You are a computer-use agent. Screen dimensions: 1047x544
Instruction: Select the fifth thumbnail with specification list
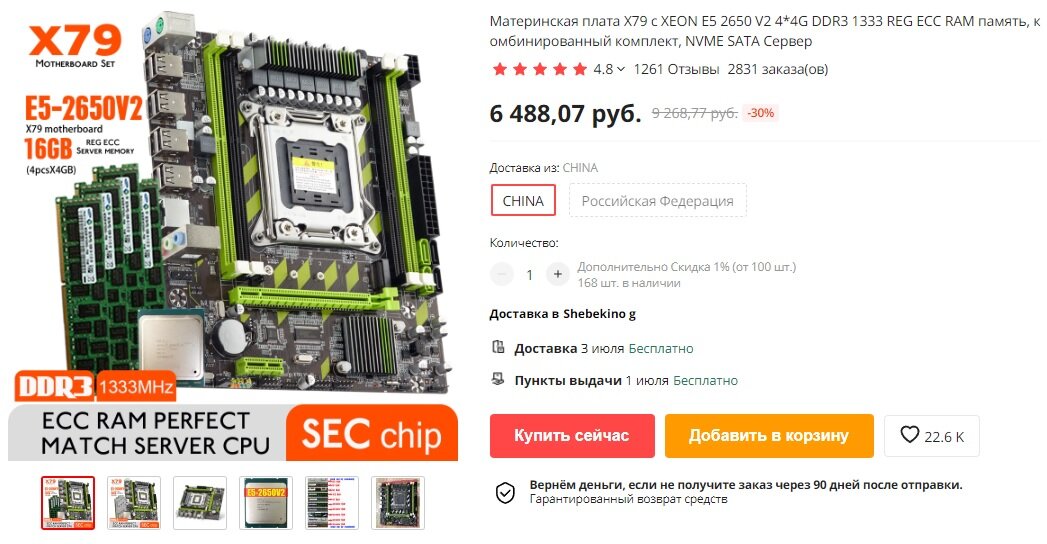[332, 503]
